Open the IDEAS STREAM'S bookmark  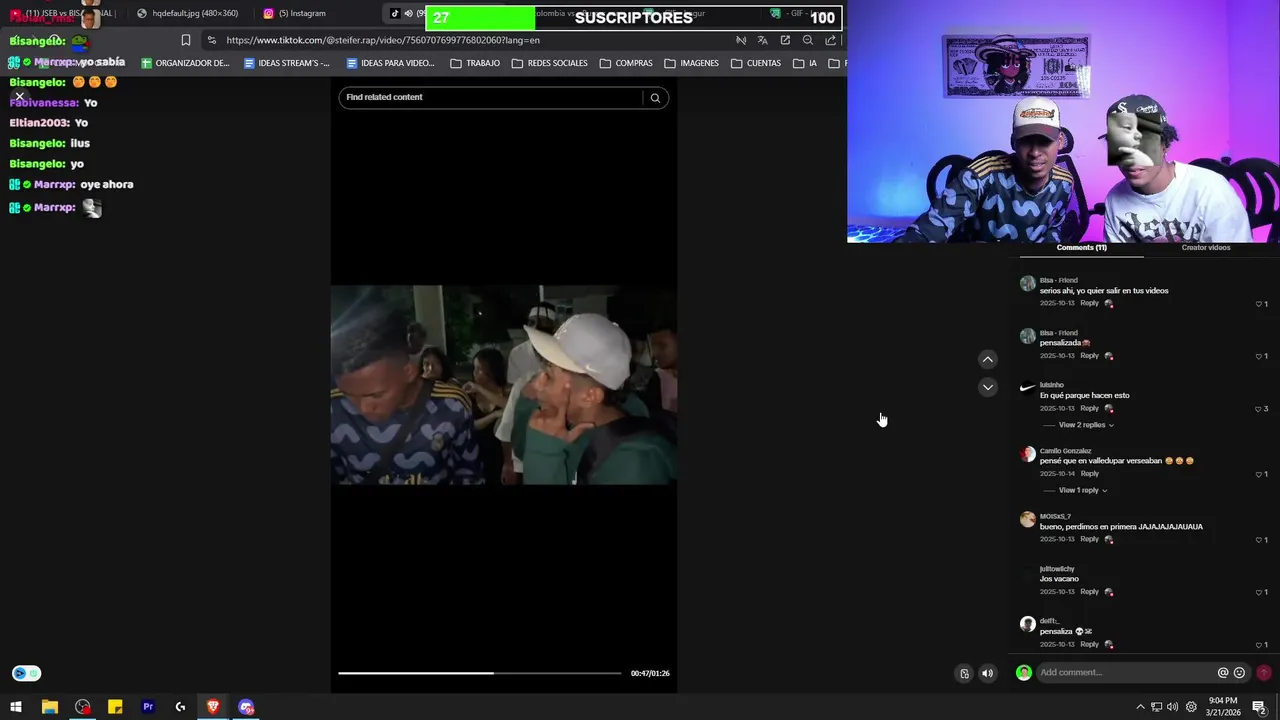tap(287, 63)
